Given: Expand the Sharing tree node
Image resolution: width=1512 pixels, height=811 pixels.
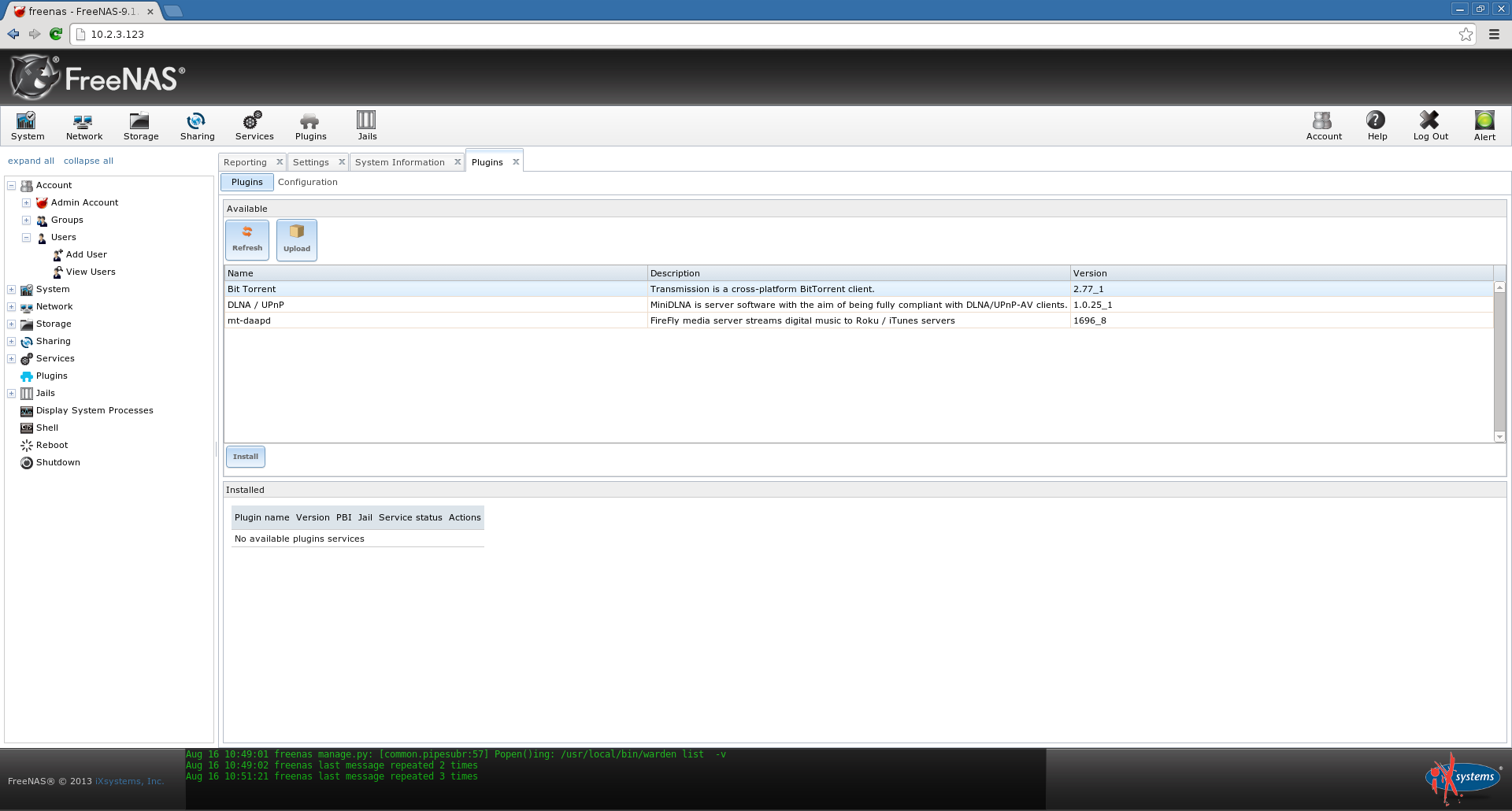Looking at the screenshot, I should 12,341.
